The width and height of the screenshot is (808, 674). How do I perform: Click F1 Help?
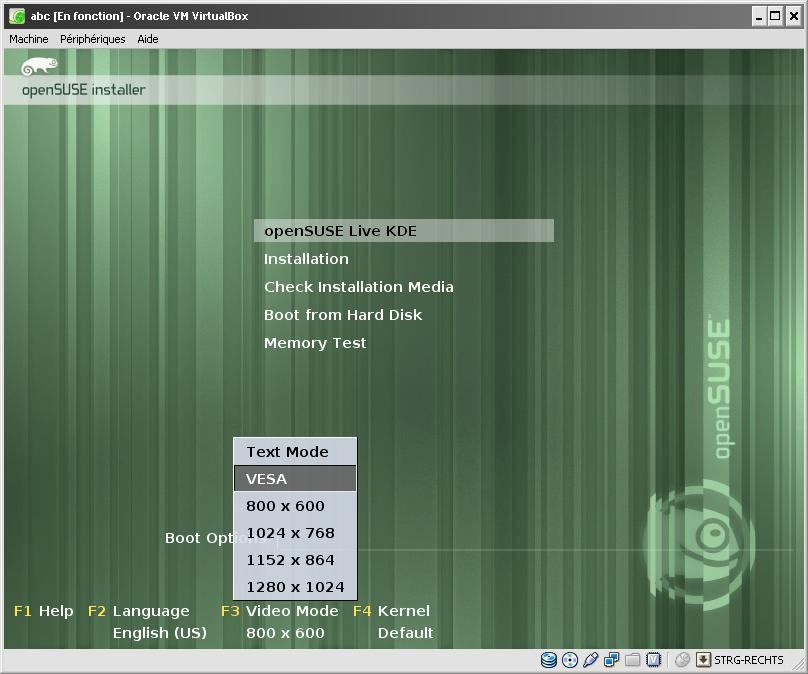pyautogui.click(x=43, y=611)
